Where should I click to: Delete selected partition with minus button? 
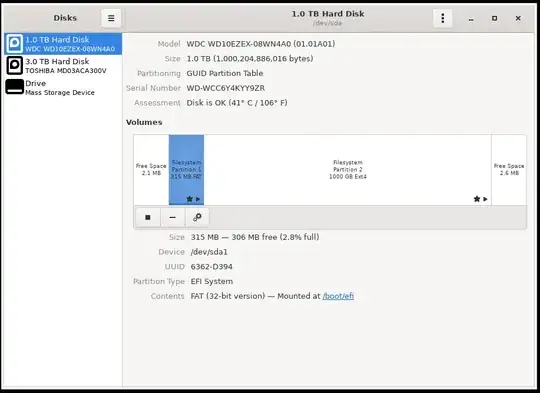[x=173, y=217]
